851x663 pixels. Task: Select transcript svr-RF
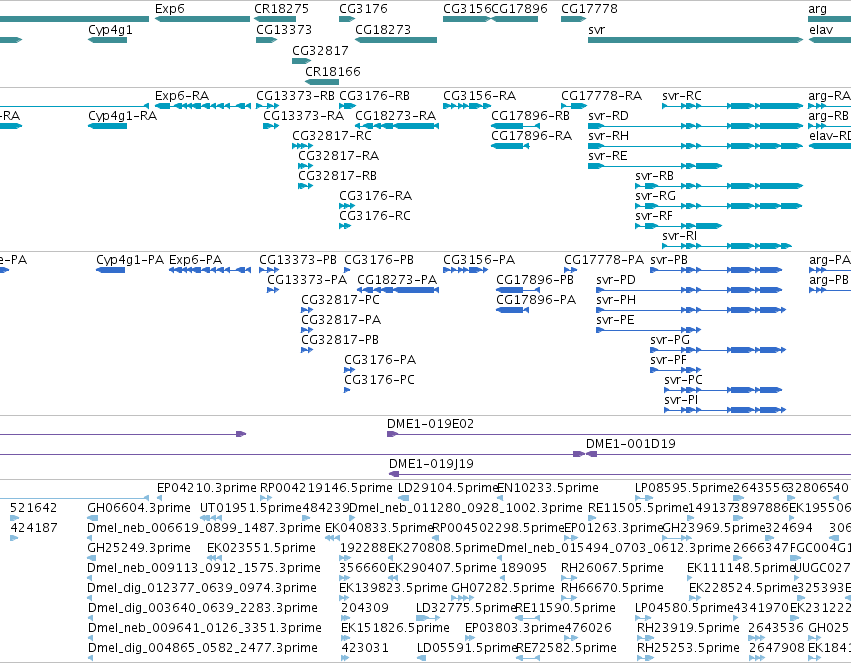pos(679,226)
